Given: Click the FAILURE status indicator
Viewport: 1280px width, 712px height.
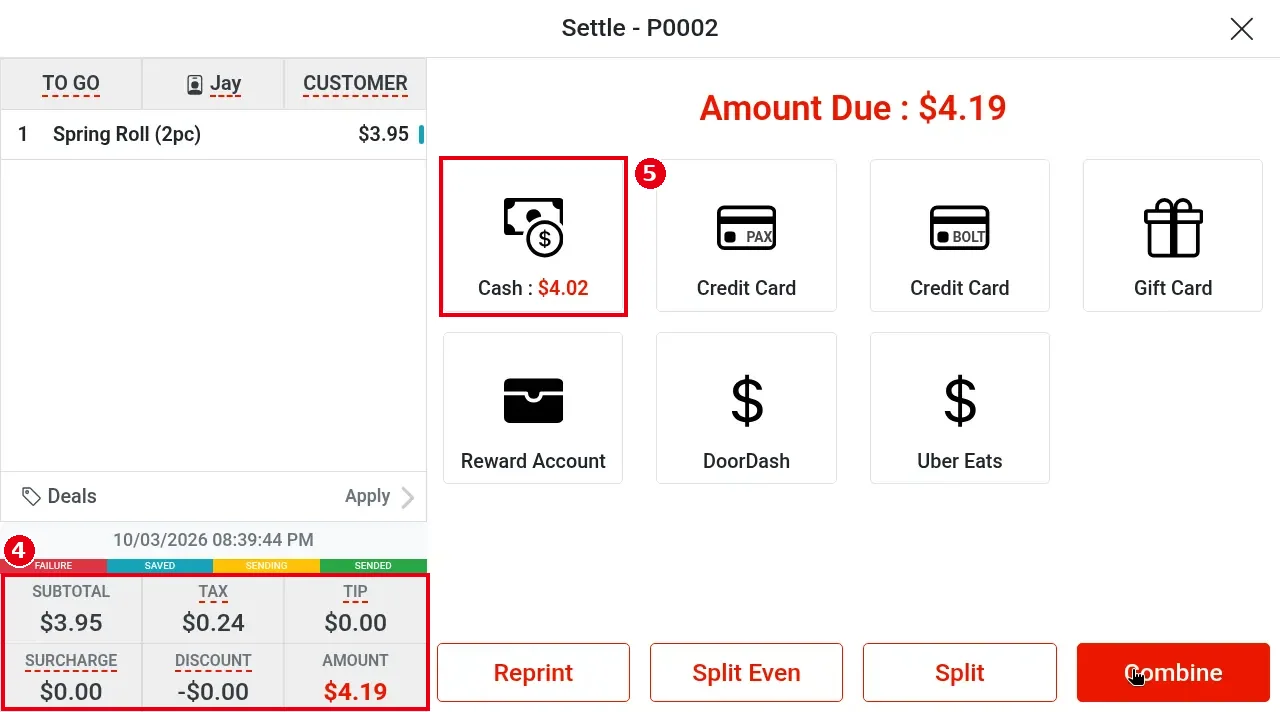Looking at the screenshot, I should (54, 566).
